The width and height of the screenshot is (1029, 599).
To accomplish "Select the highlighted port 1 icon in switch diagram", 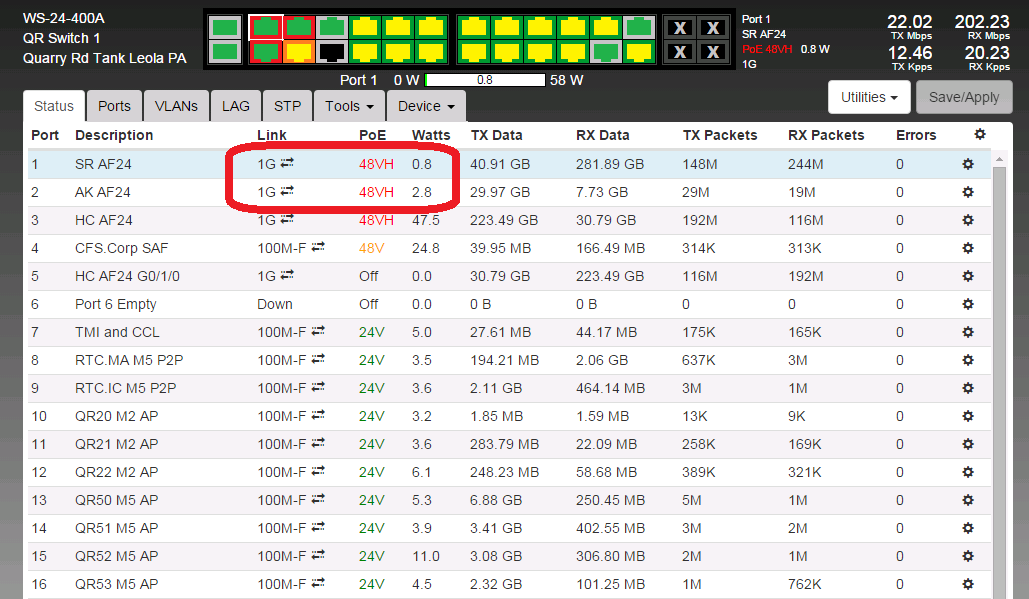I will (x=265, y=27).
